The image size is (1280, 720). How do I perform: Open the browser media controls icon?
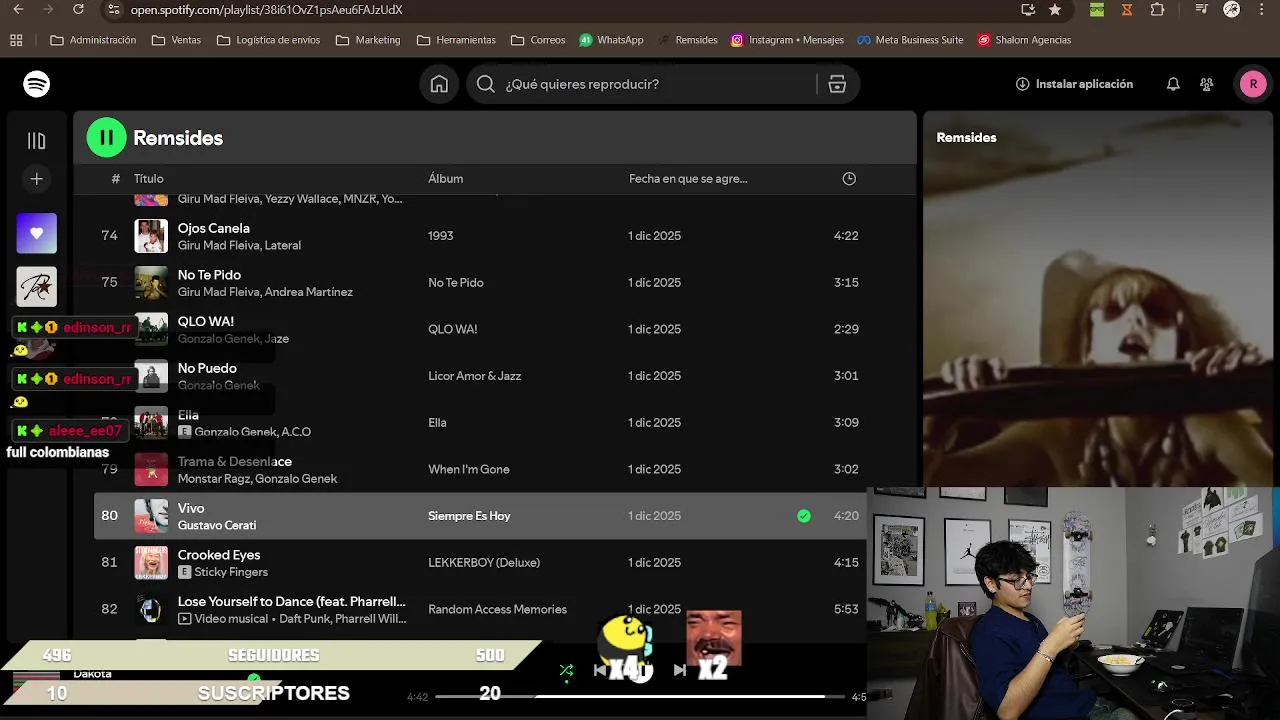tap(1202, 10)
